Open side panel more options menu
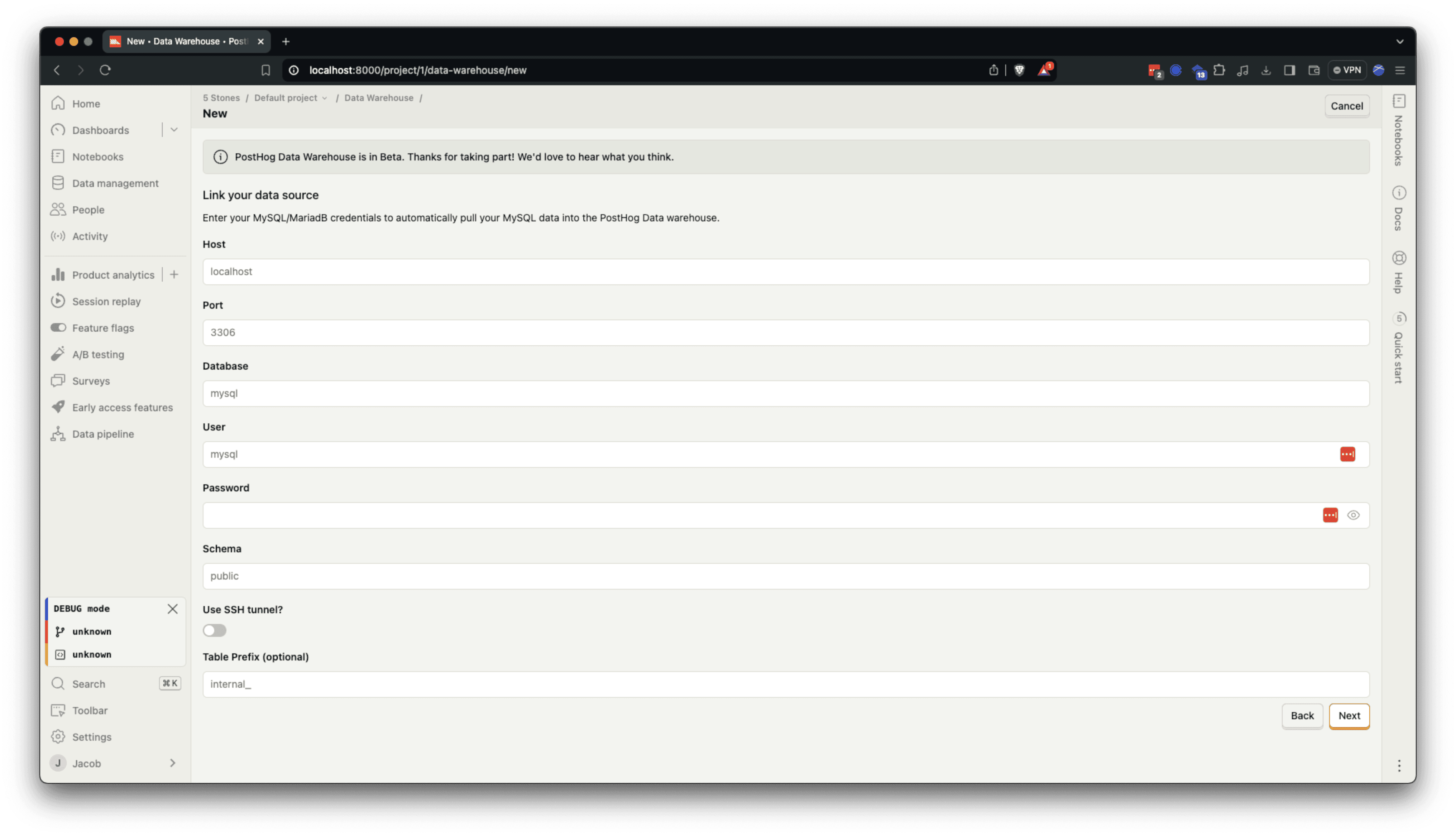Screen dimensions: 1456x836 (1399, 765)
